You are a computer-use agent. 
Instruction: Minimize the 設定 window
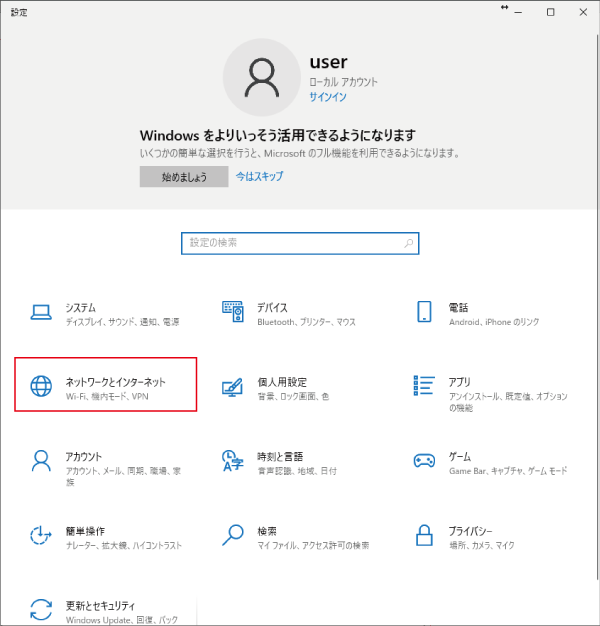tap(518, 12)
